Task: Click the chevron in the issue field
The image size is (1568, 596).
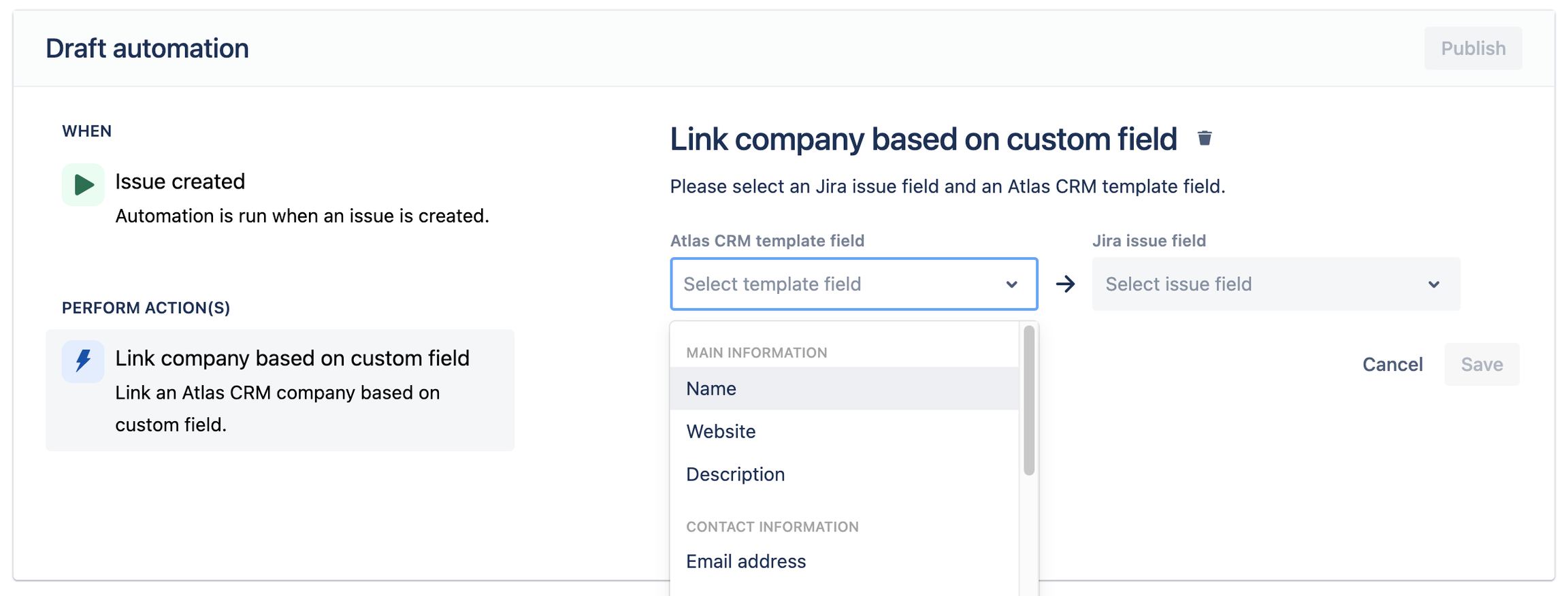Action: pyautogui.click(x=1434, y=284)
